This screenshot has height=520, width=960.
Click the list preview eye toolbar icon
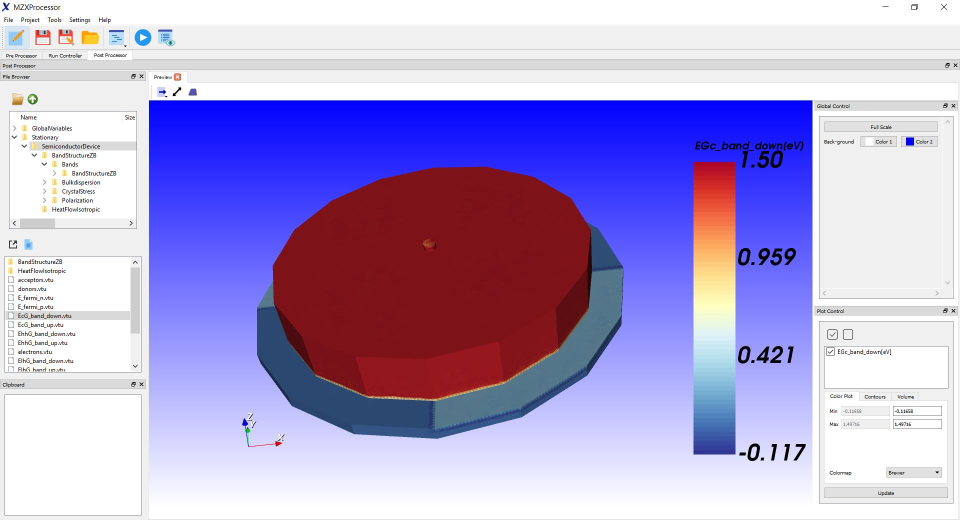[167, 38]
